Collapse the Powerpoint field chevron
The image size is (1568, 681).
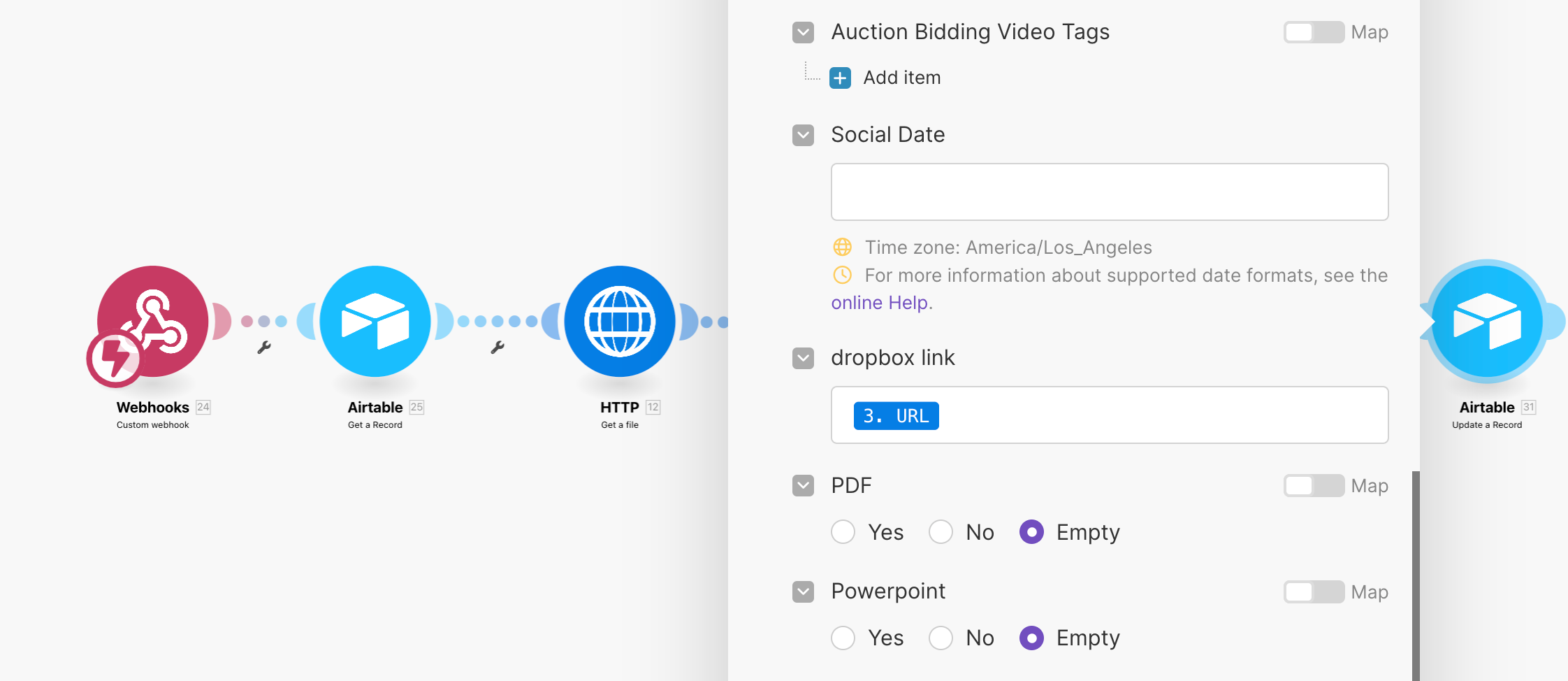pos(804,592)
